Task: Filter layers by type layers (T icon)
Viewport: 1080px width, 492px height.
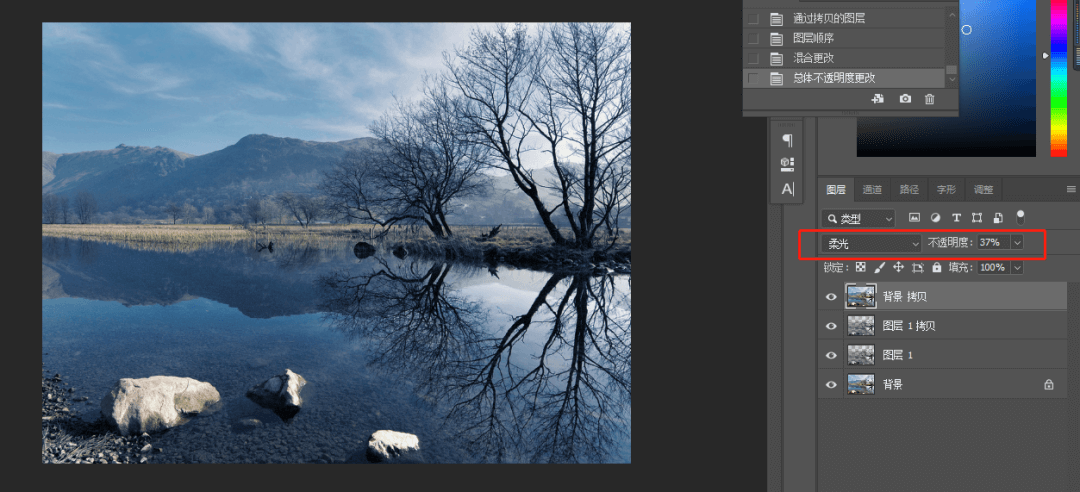Action: coord(956,217)
